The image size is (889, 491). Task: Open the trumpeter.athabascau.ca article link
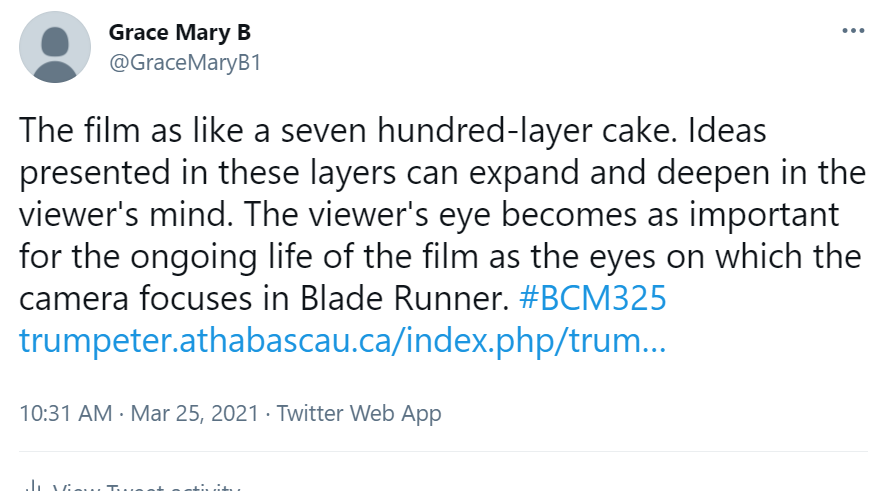342,342
